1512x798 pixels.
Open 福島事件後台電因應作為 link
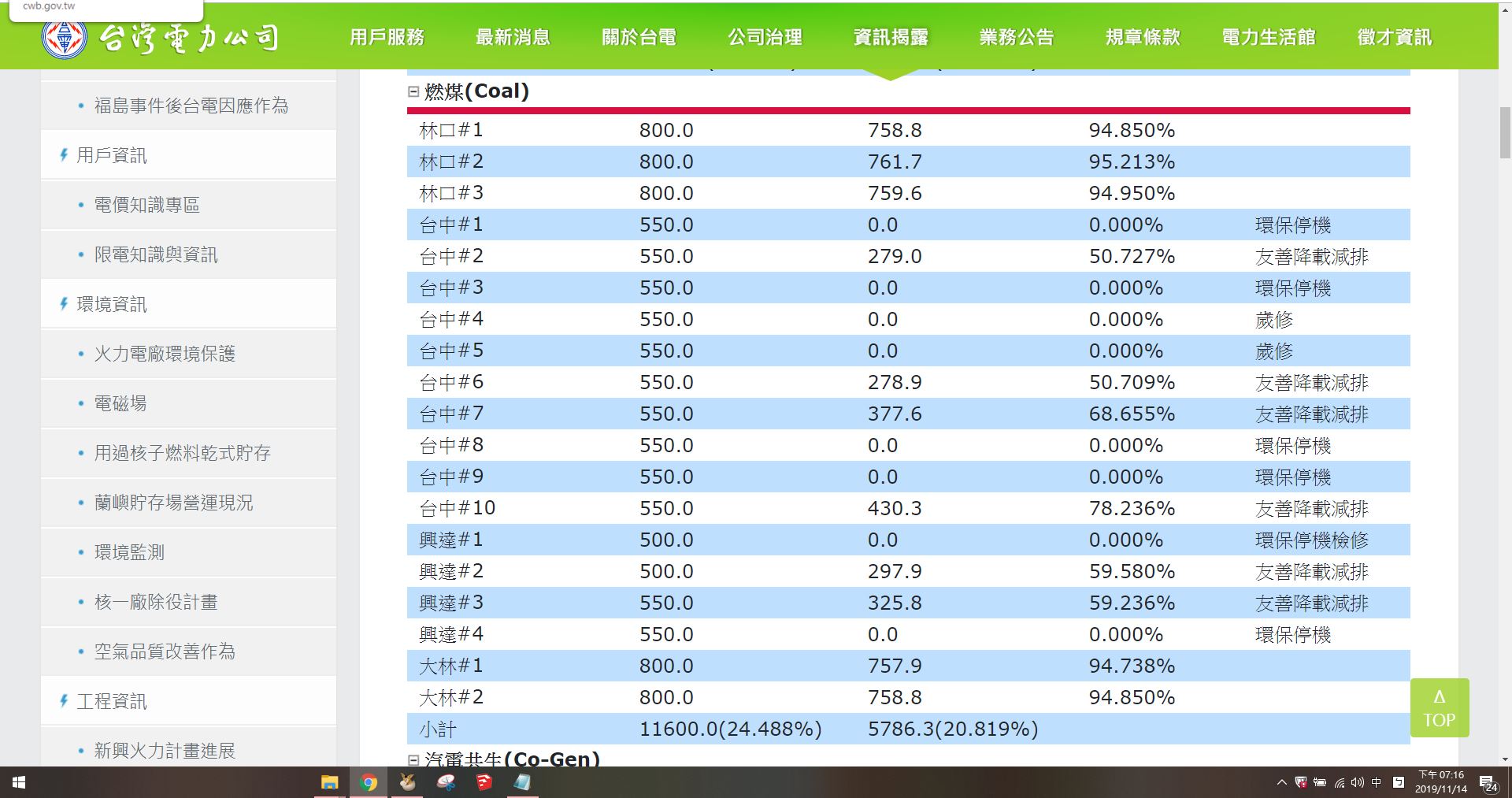[x=191, y=106]
